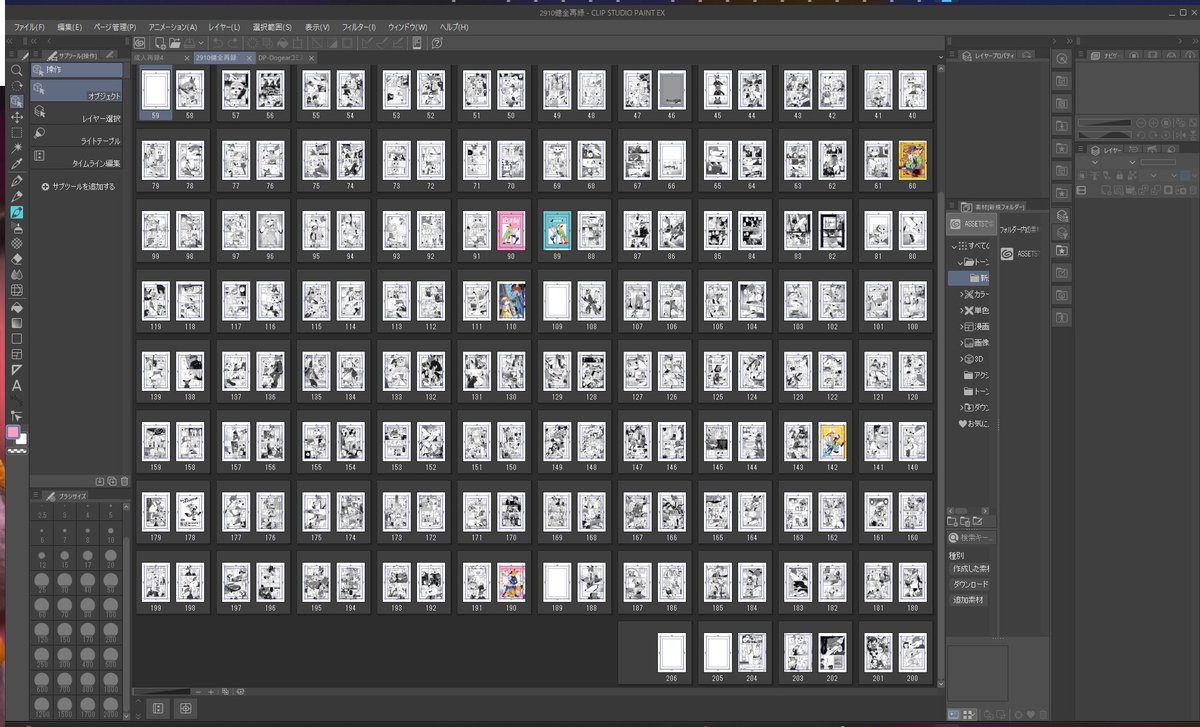Collapse the トーン material folder
The width and height of the screenshot is (1200, 727).
click(962, 262)
